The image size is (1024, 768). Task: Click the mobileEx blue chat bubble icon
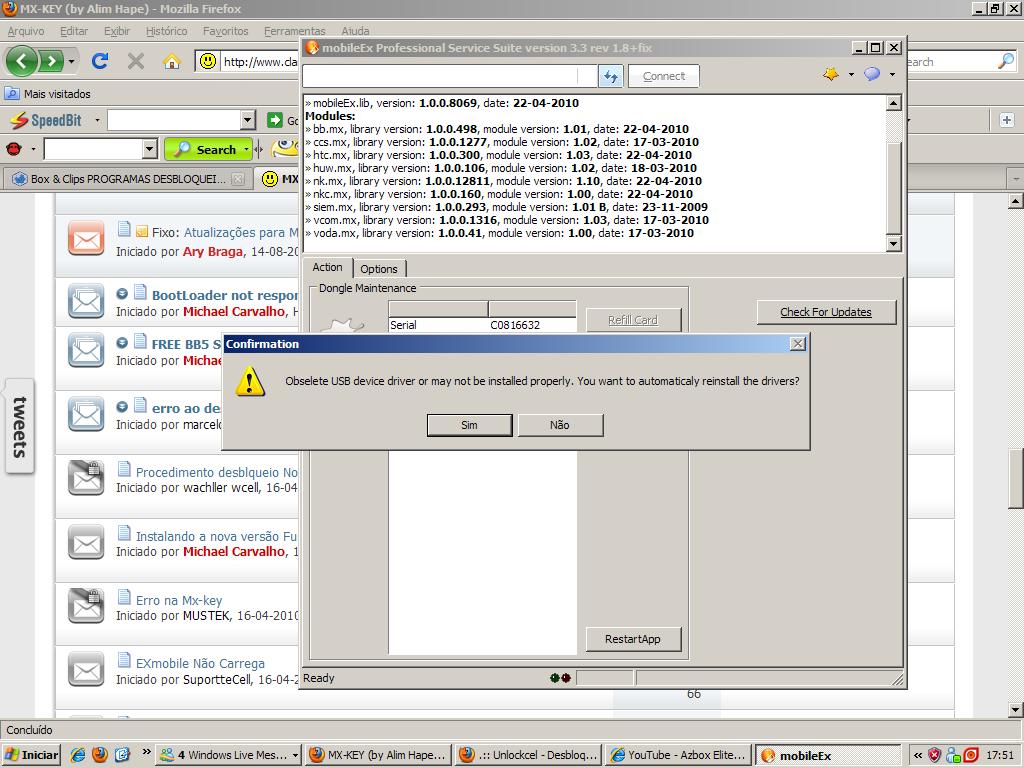point(872,74)
